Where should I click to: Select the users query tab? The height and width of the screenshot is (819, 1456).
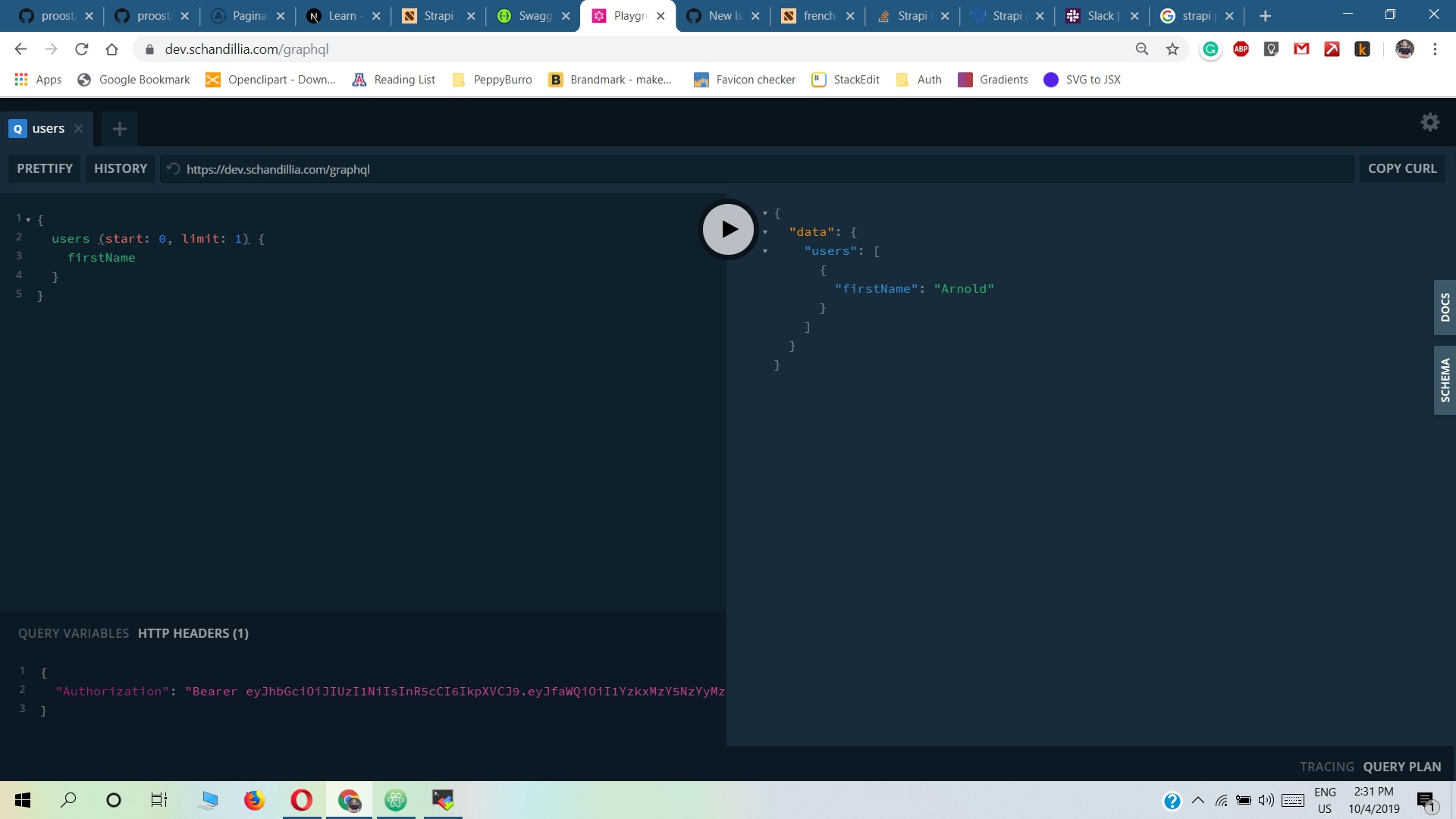point(46,129)
